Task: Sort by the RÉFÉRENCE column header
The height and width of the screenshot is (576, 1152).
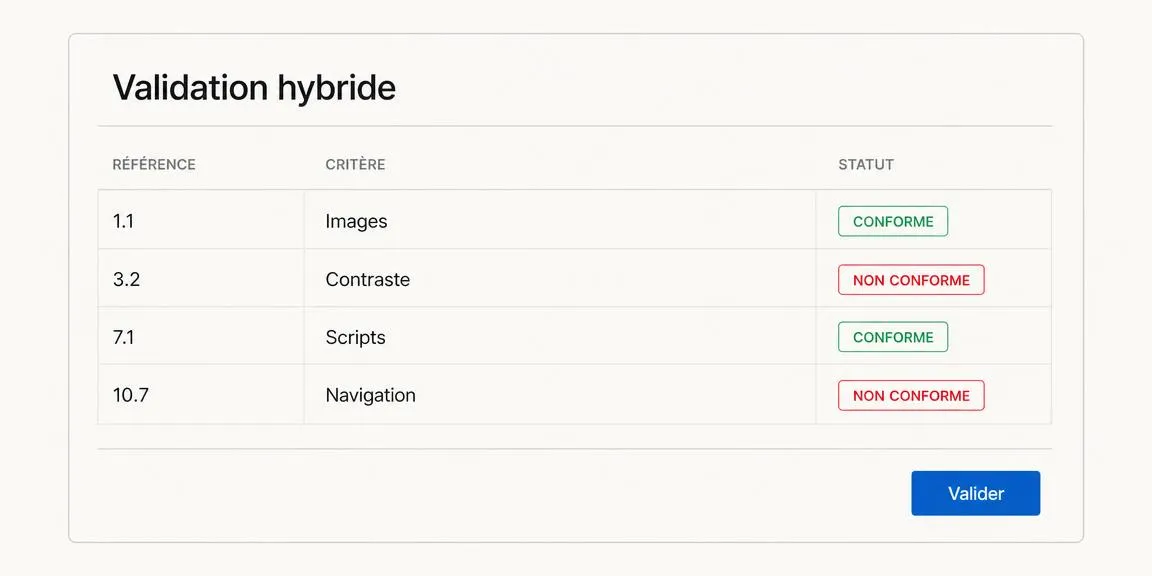Action: (154, 165)
